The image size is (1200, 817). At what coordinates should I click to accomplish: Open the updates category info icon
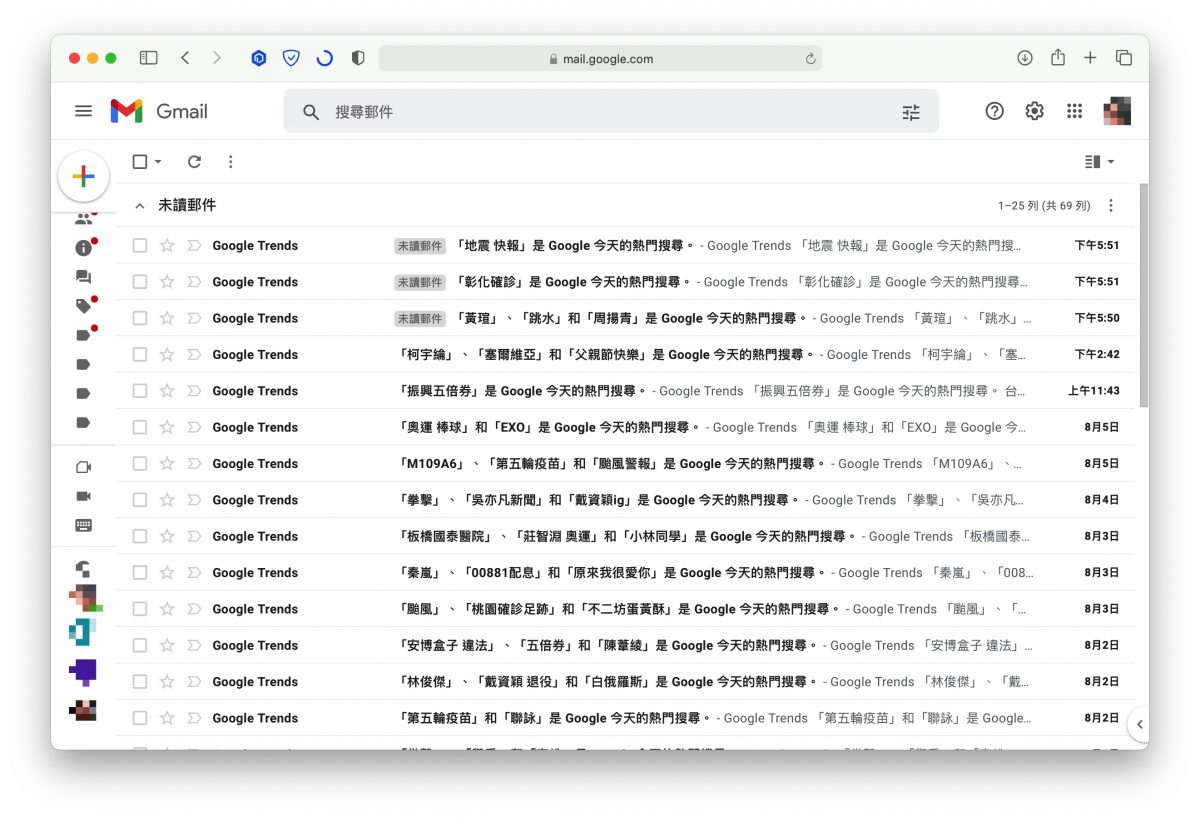[x=84, y=248]
